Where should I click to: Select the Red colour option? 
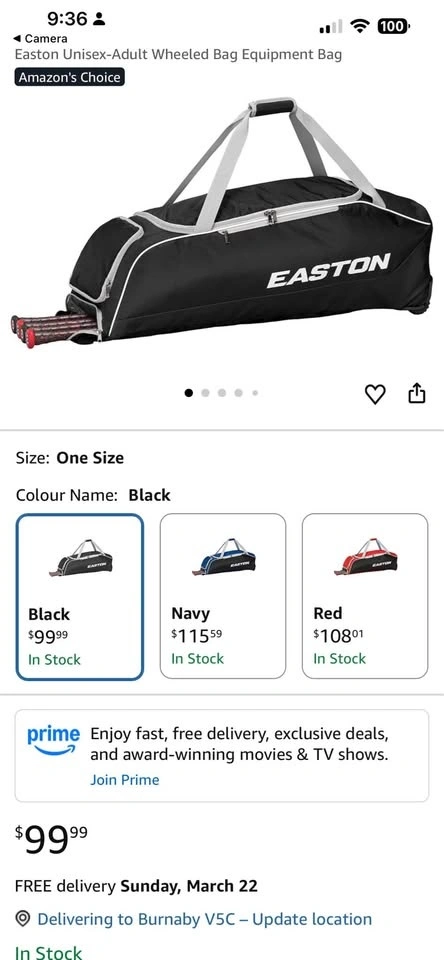(x=365, y=596)
